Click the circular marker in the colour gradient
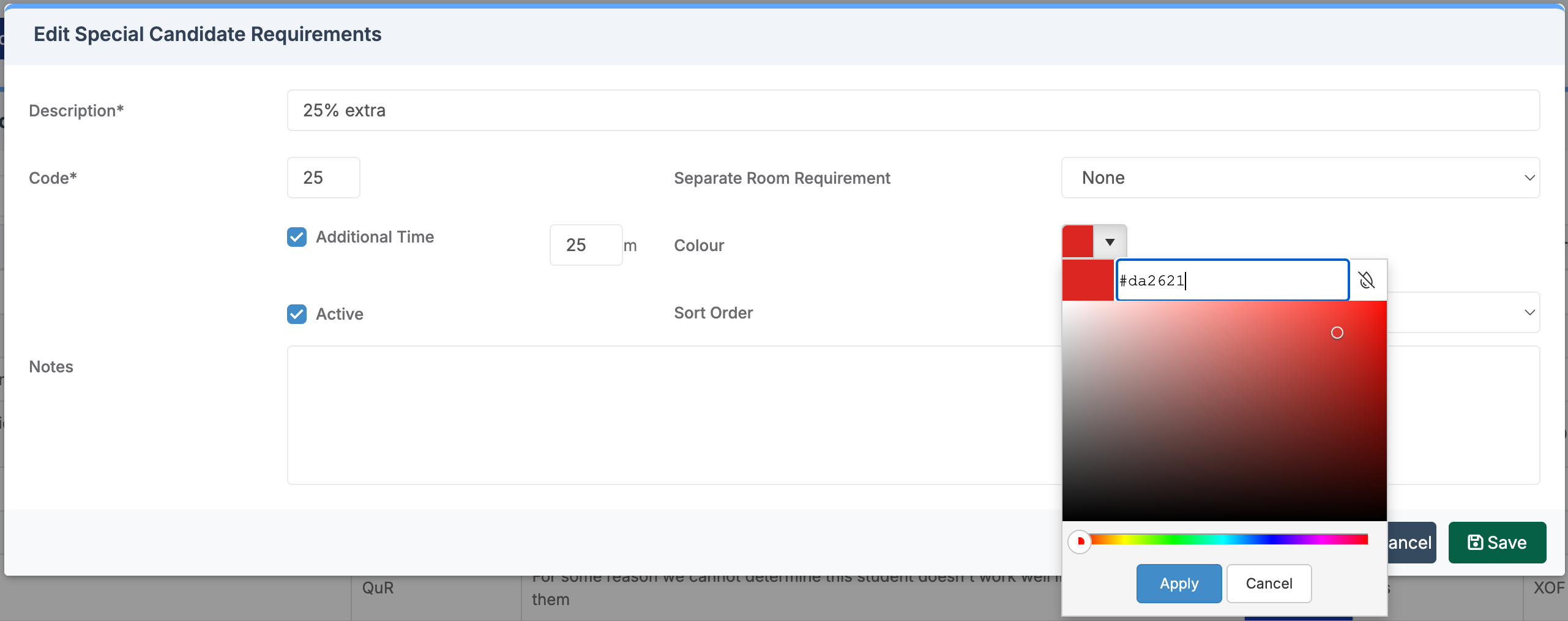The width and height of the screenshot is (1568, 621). tap(1337, 333)
